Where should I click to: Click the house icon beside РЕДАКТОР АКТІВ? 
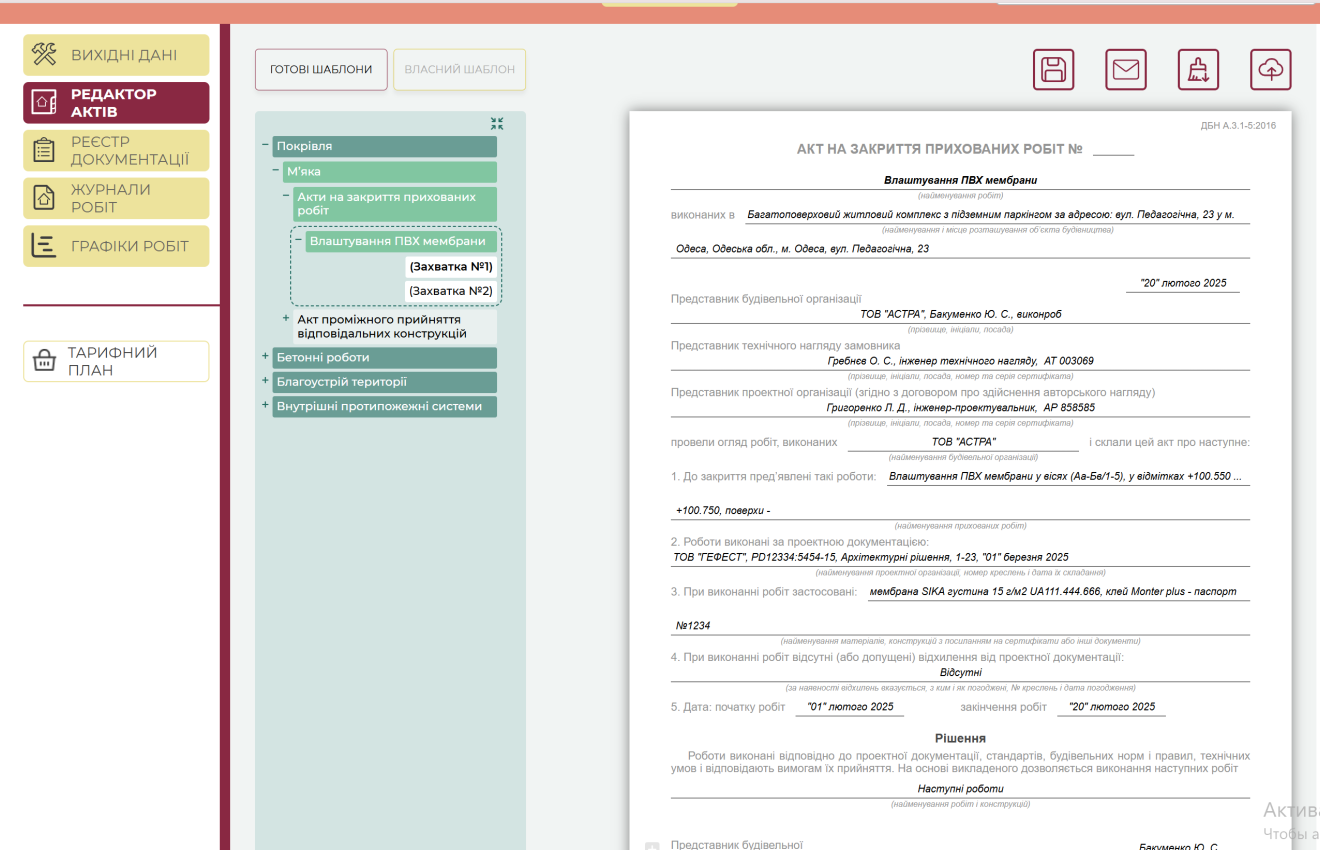pyautogui.click(x=44, y=102)
